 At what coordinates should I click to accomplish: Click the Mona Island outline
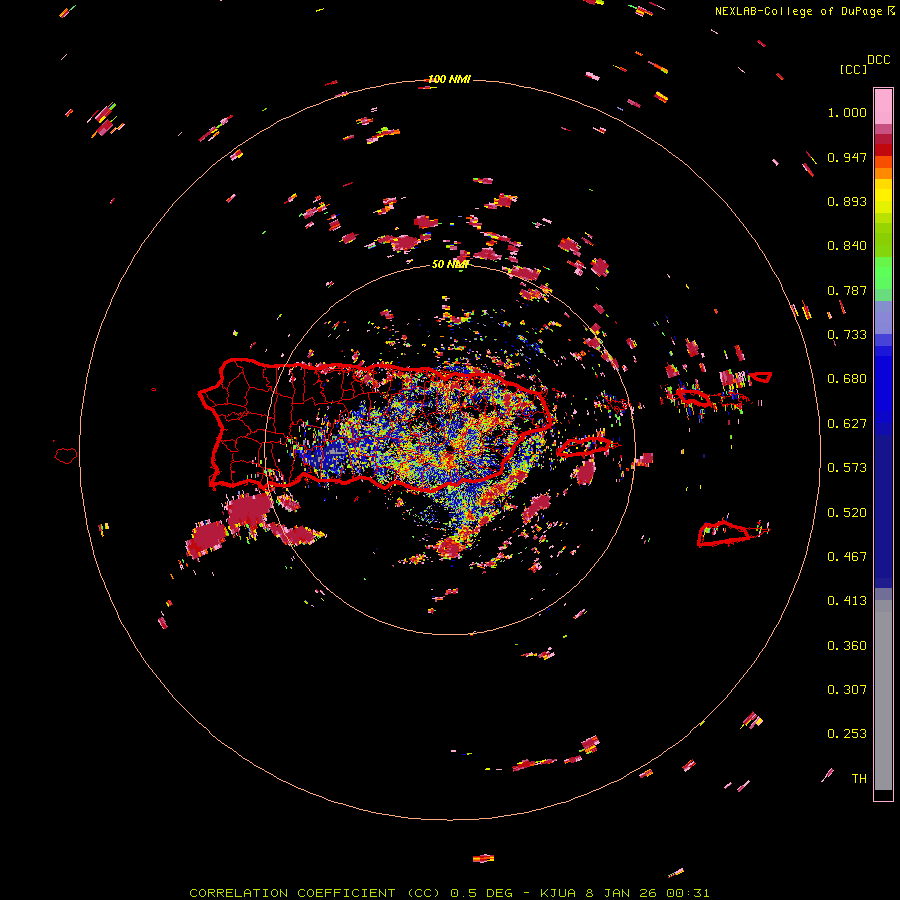(x=66, y=456)
